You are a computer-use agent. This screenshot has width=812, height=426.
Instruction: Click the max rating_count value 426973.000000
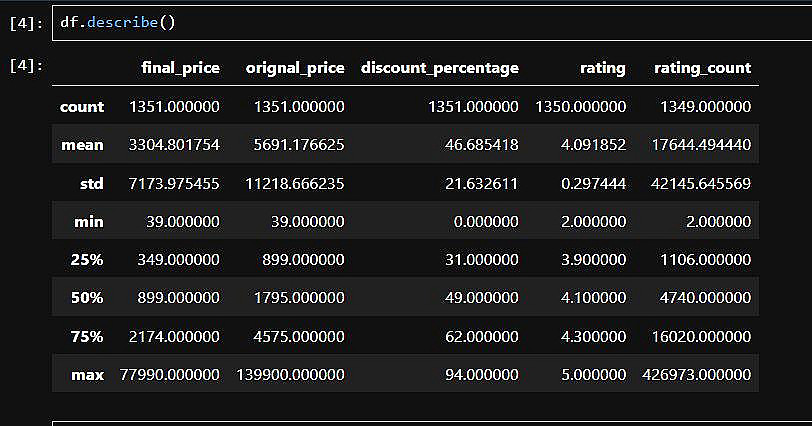coord(696,374)
